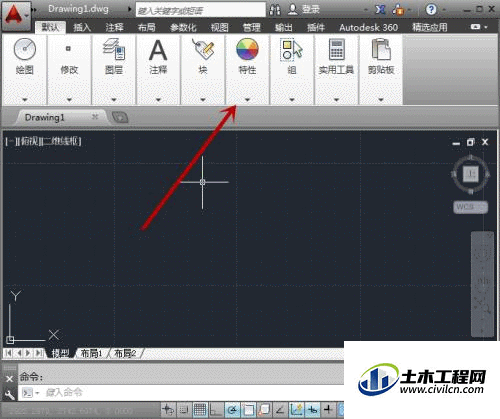
Task: Click the red A application menu button
Action: coord(16,15)
